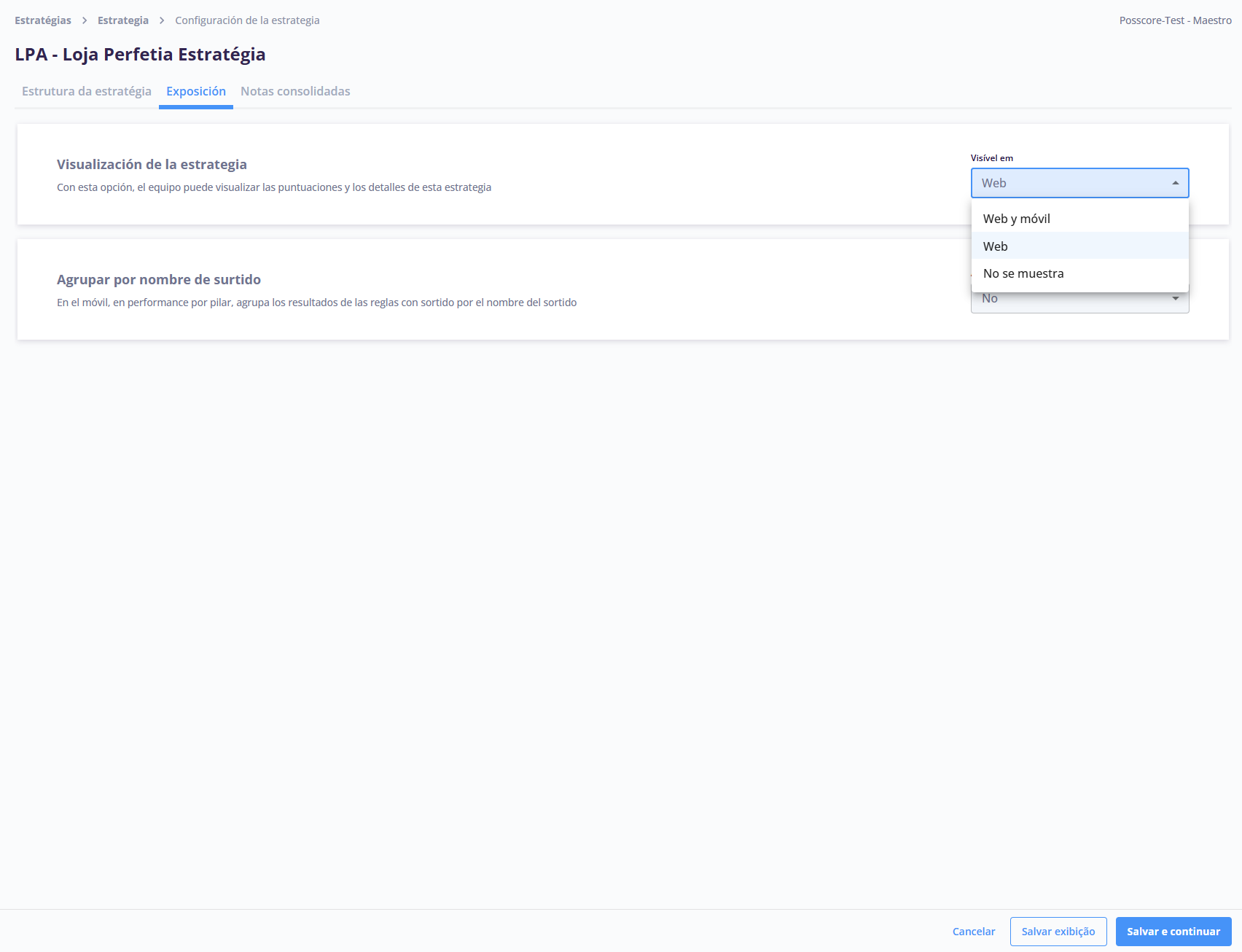The height and width of the screenshot is (952, 1242).
Task: Click the Visível em field showing Web
Action: point(1071,183)
